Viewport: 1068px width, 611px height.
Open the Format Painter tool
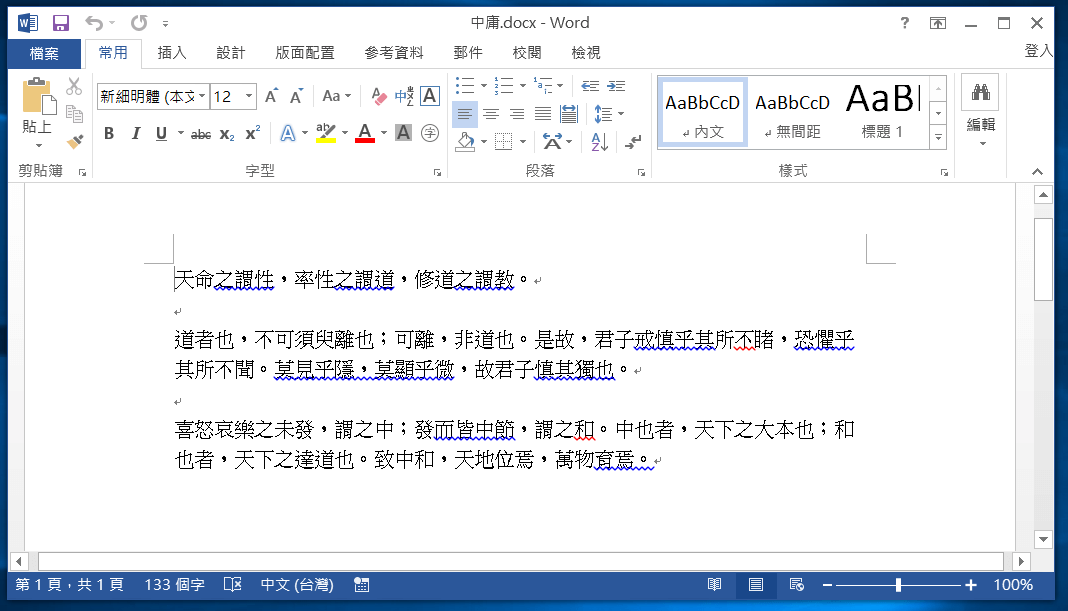[74, 141]
